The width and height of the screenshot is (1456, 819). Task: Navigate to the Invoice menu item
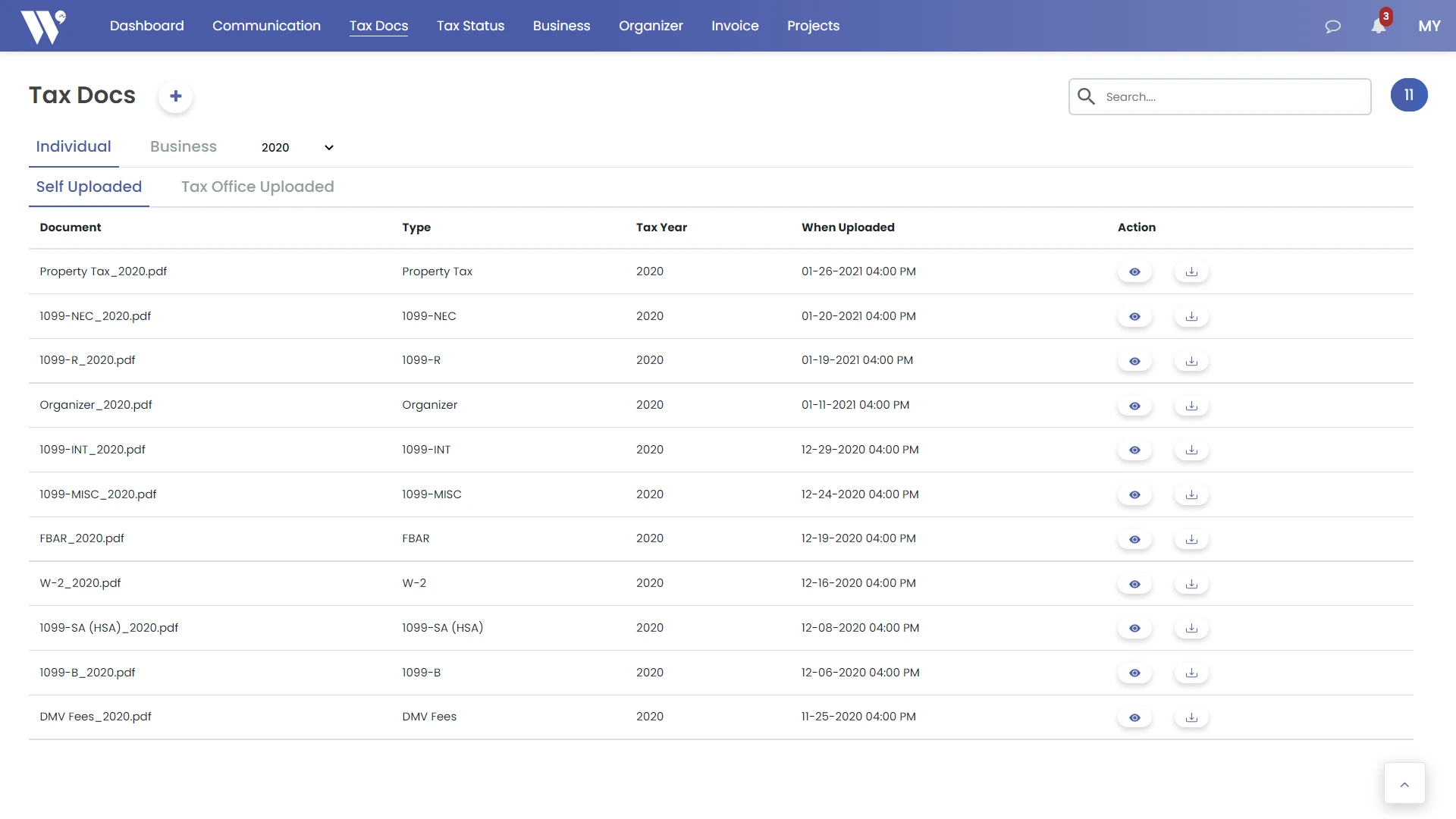[x=734, y=25]
